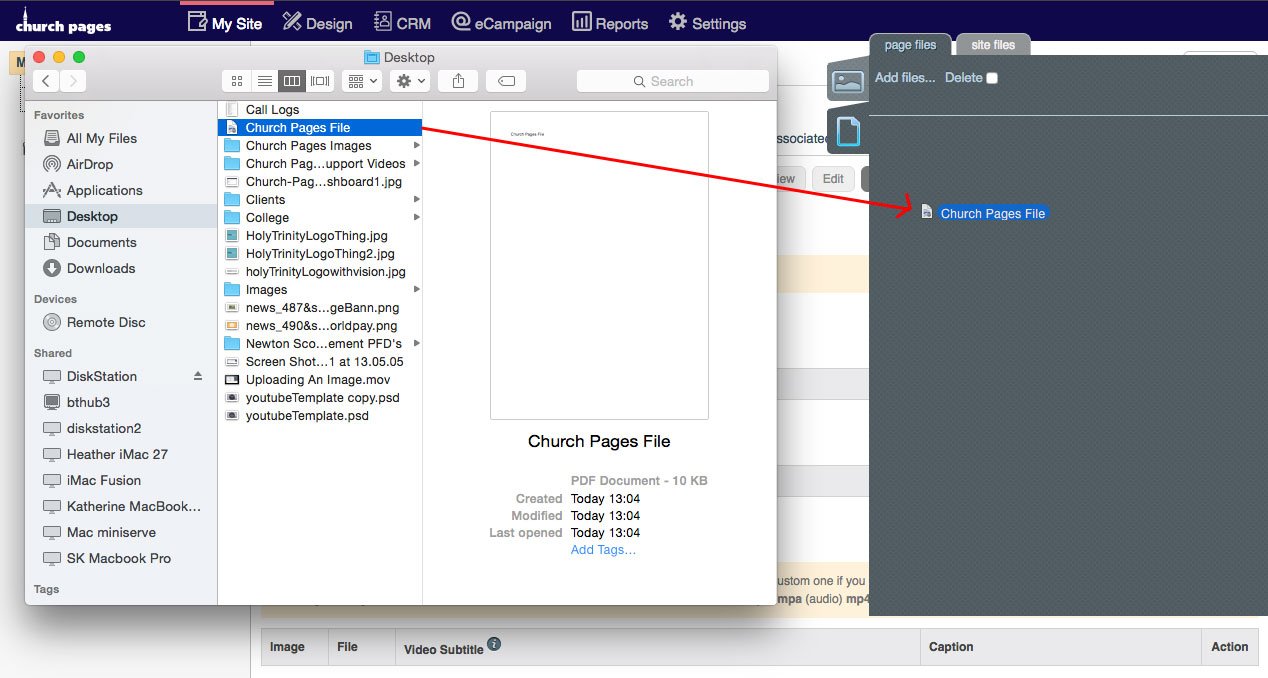Select the bthub3 shared computer
The width and height of the screenshot is (1268, 678).
coord(88,402)
